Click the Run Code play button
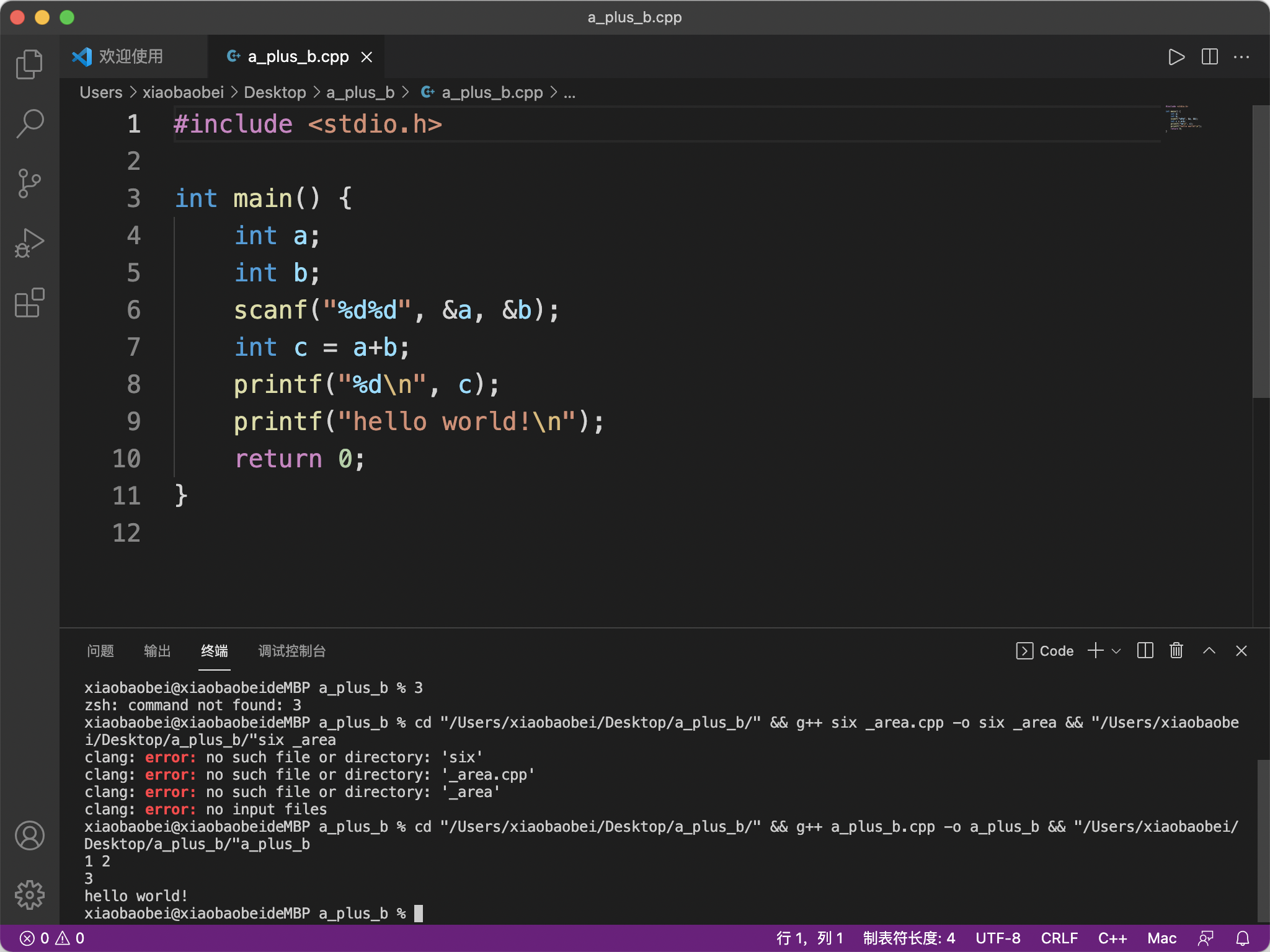Screen dimensions: 1270x952 tap(1176, 57)
